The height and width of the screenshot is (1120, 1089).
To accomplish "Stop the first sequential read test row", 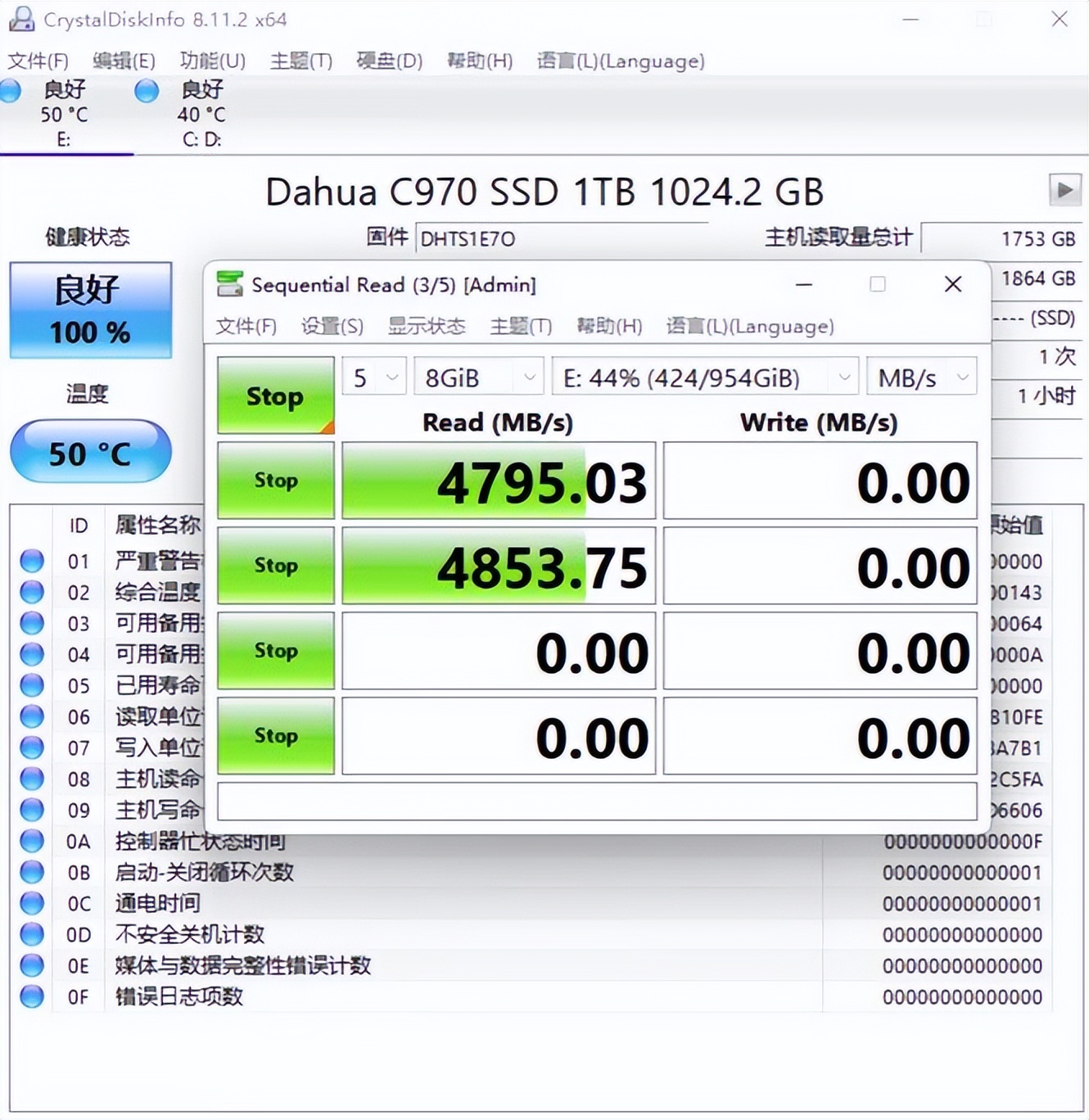I will (x=275, y=481).
